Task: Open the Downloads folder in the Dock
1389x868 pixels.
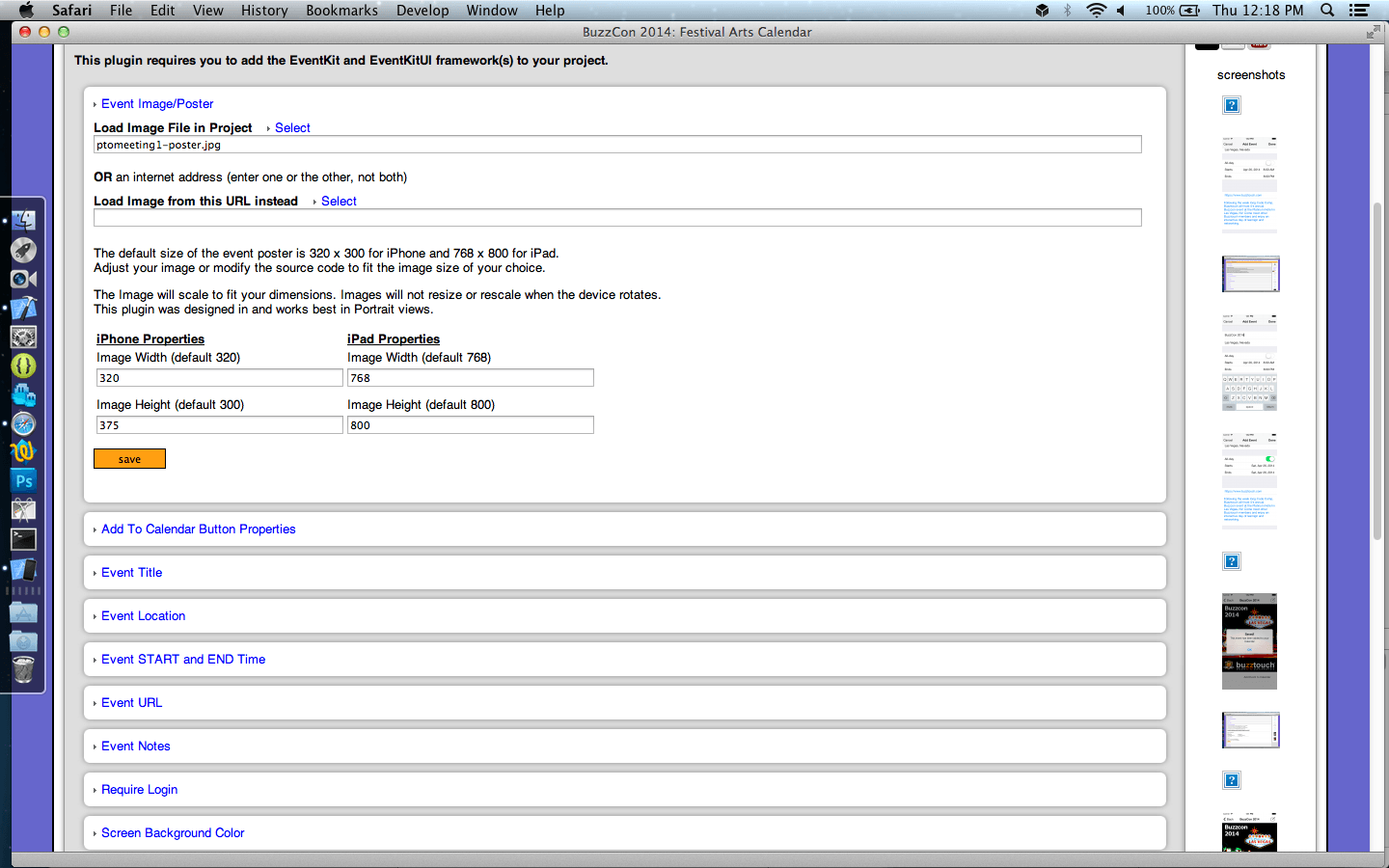Action: pos(23,640)
